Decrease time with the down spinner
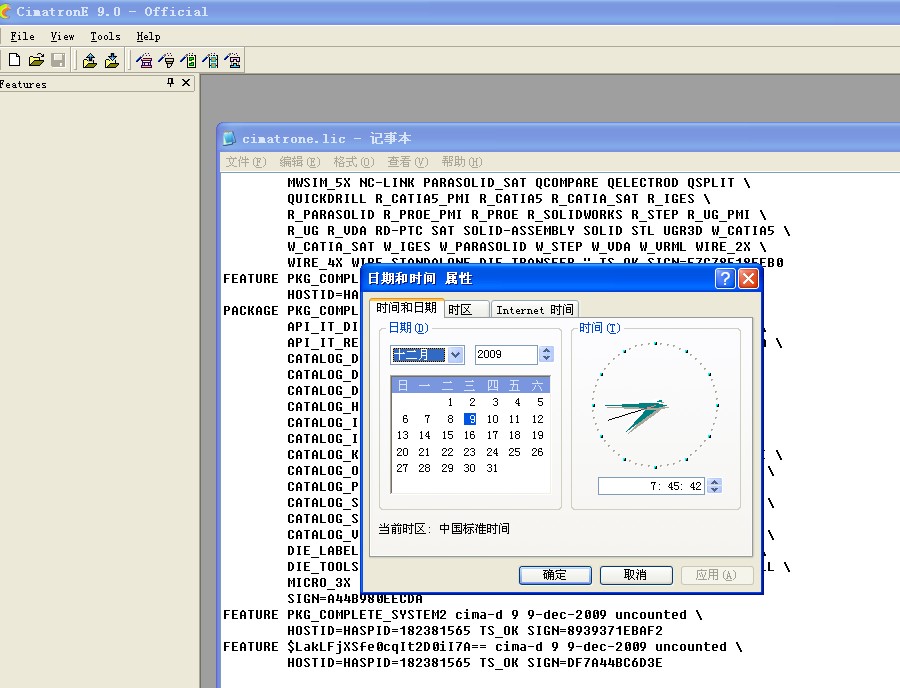Viewport: 900px width, 688px height. pyautogui.click(x=715, y=490)
